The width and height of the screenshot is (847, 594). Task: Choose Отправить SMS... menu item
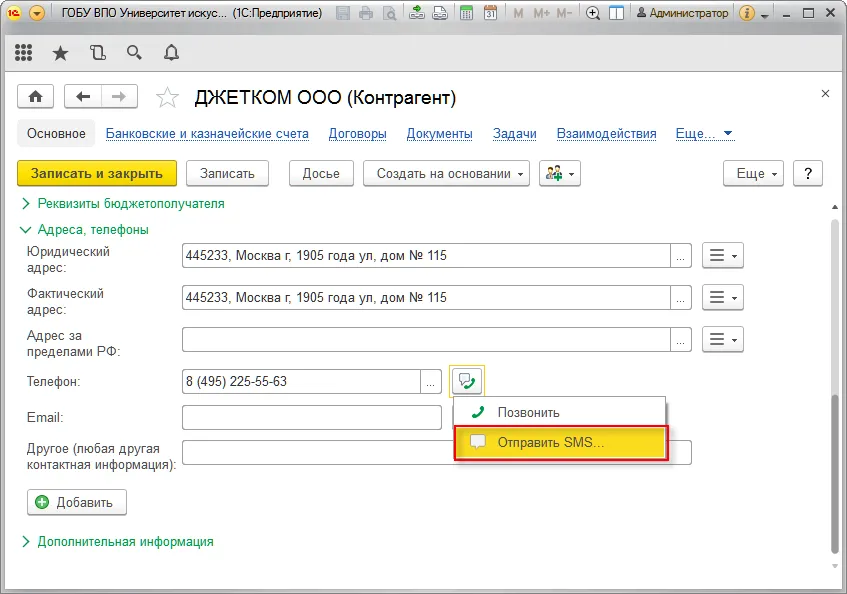click(561, 443)
